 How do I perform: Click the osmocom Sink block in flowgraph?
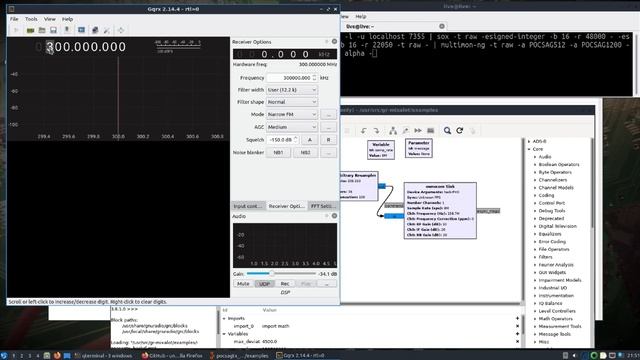[x=440, y=211]
